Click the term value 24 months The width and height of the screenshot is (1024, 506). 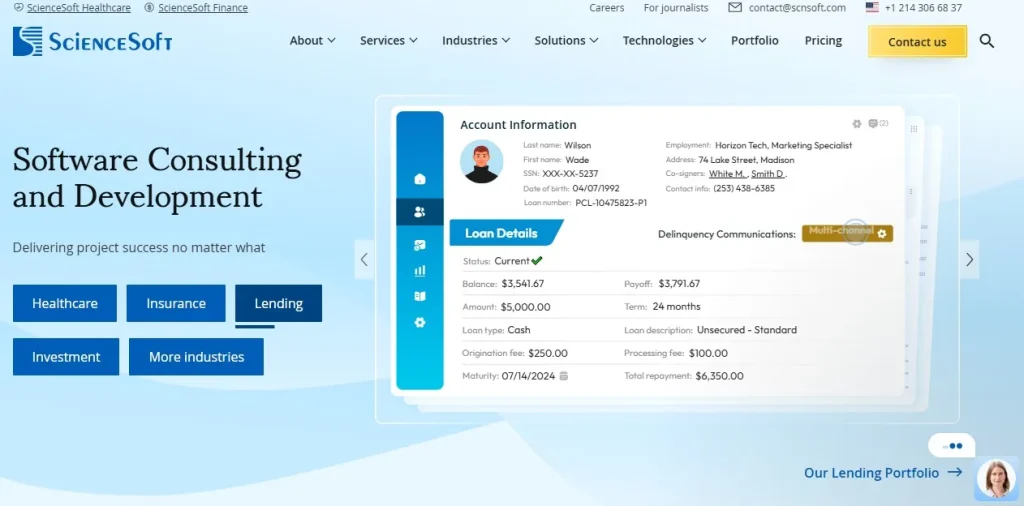677,306
